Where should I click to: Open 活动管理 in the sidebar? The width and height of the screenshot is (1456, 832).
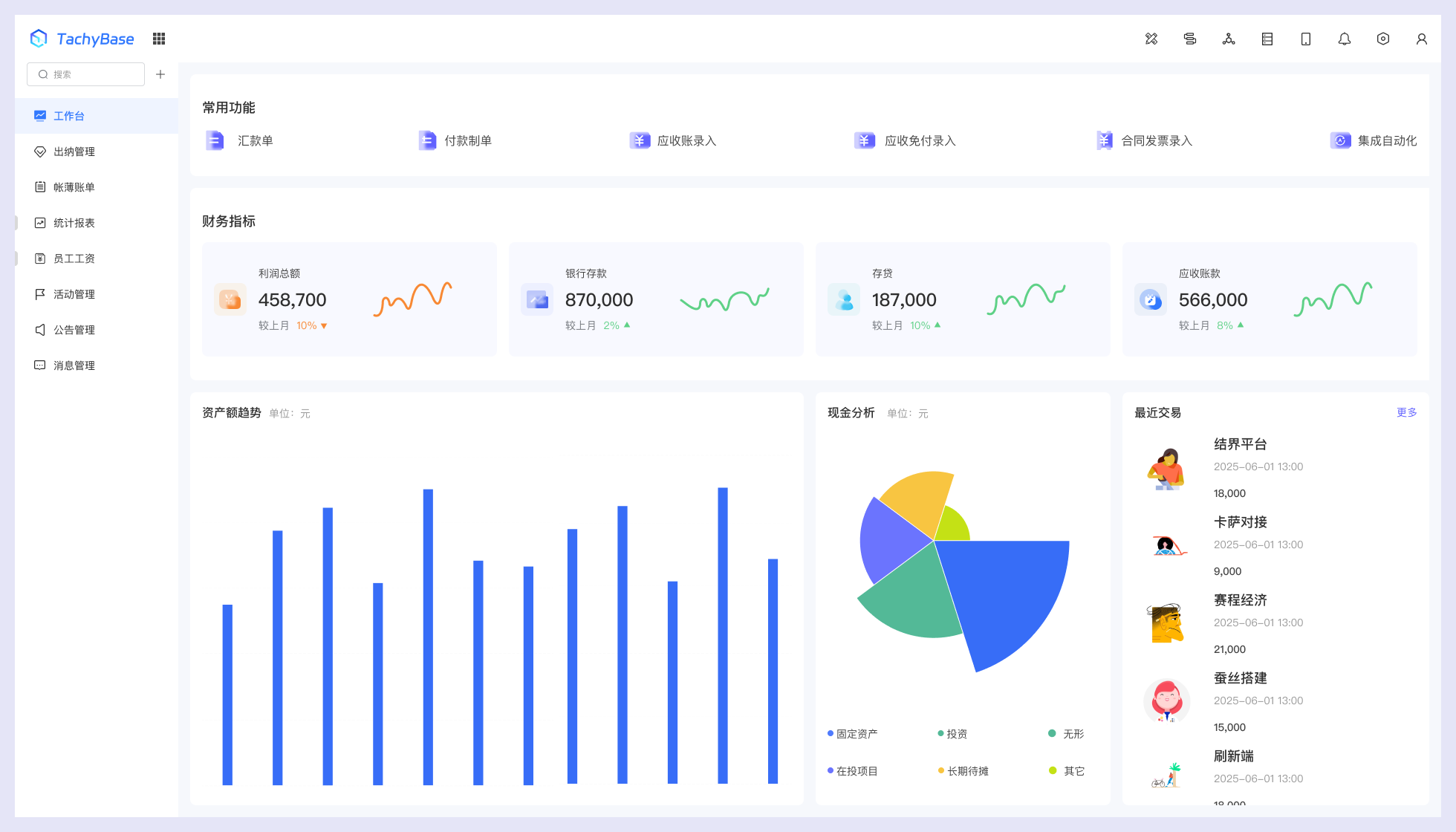tap(97, 294)
